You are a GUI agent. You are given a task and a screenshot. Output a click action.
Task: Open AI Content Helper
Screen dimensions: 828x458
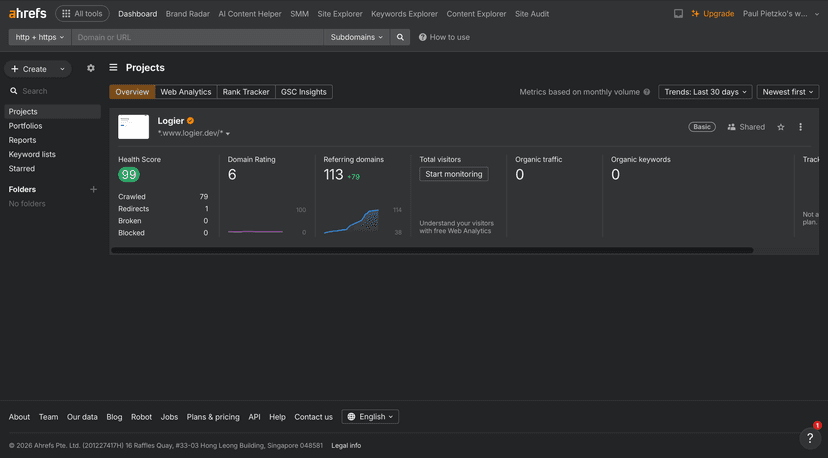[250, 14]
